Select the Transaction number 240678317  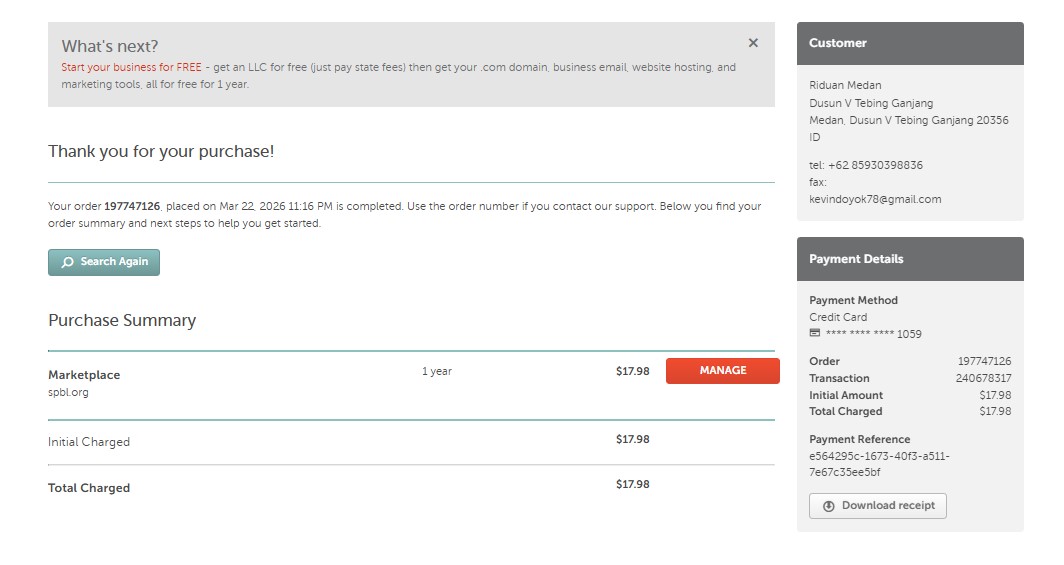983,378
